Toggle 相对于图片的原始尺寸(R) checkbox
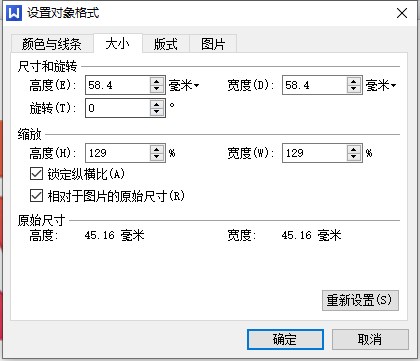420x361 pixels. 36,196
